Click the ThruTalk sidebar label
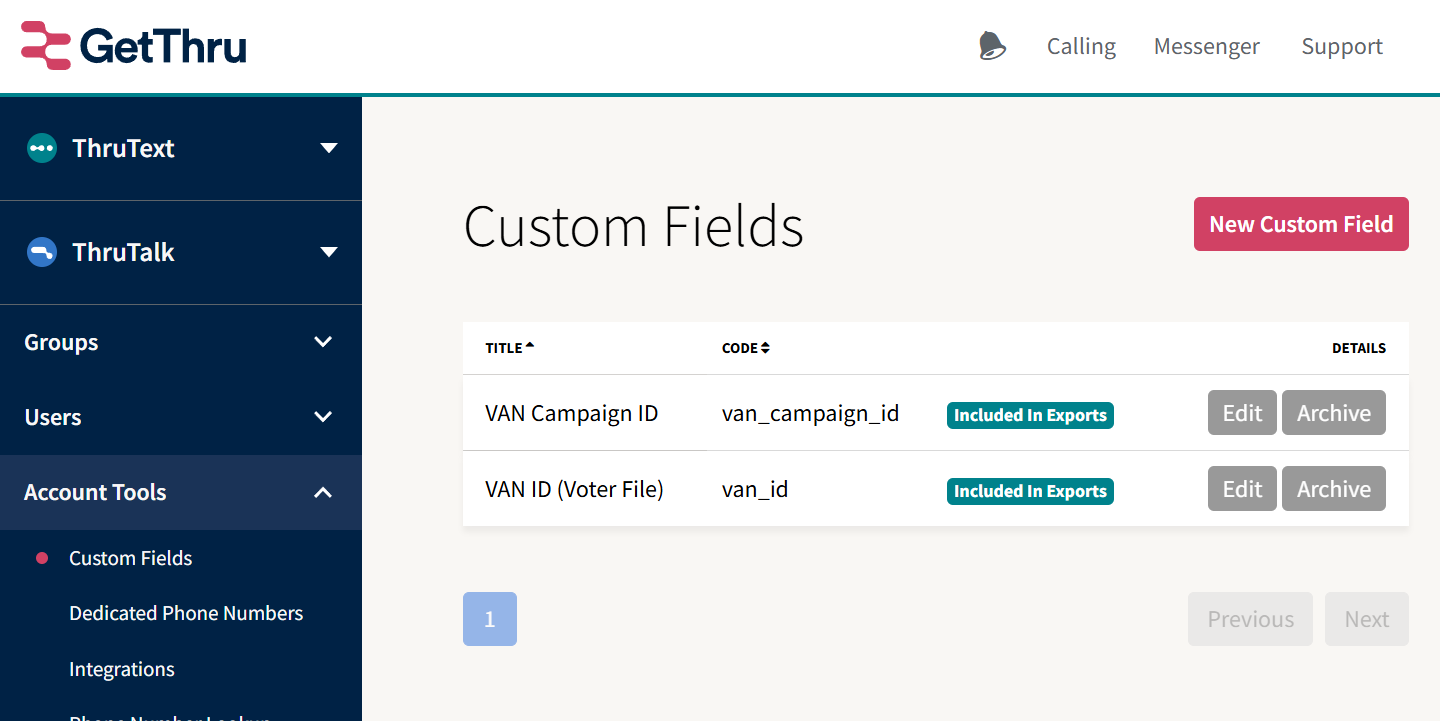The width and height of the screenshot is (1440, 721). pyautogui.click(x=123, y=252)
